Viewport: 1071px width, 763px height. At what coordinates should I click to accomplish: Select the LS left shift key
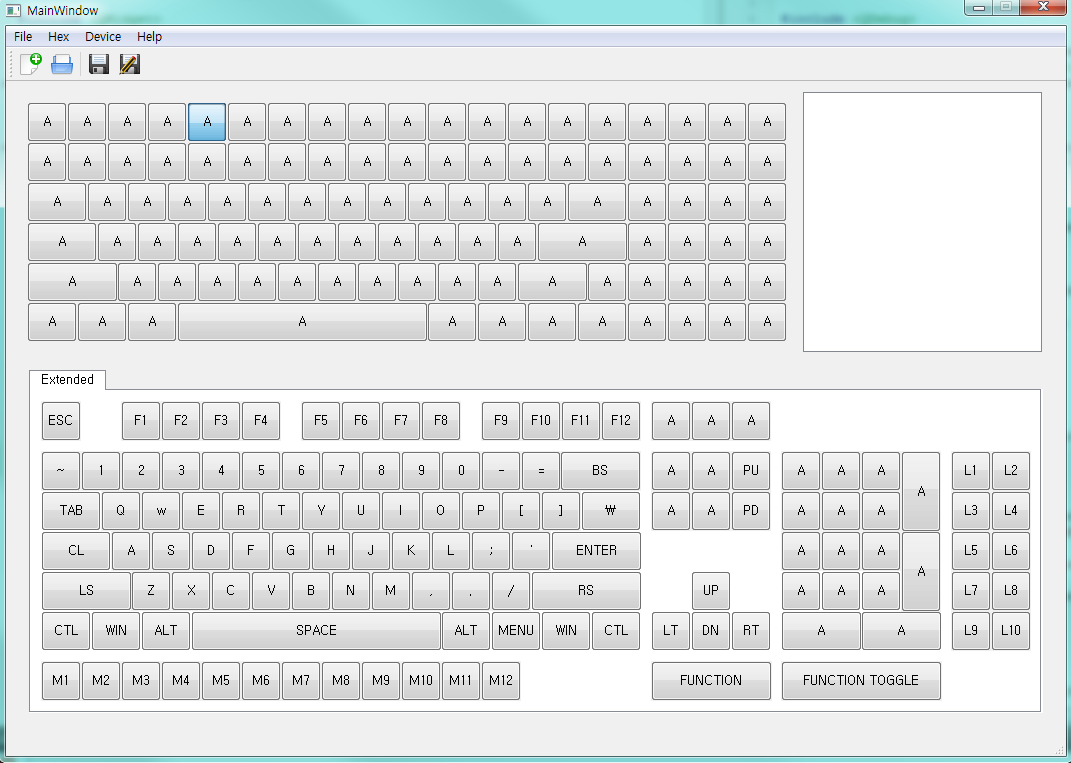tap(86, 591)
